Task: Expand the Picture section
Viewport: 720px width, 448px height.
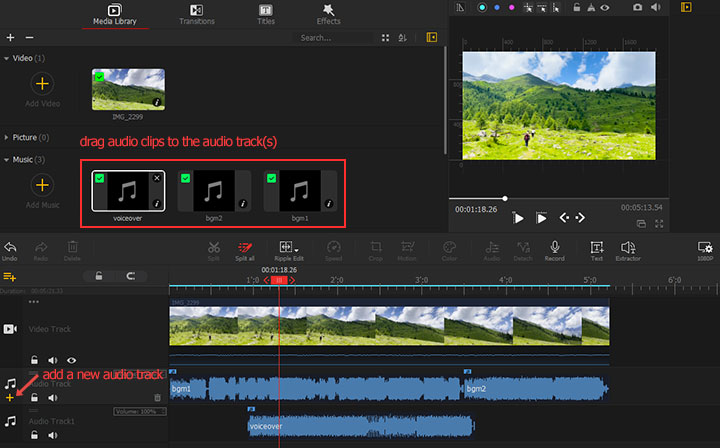Action: click(6, 137)
